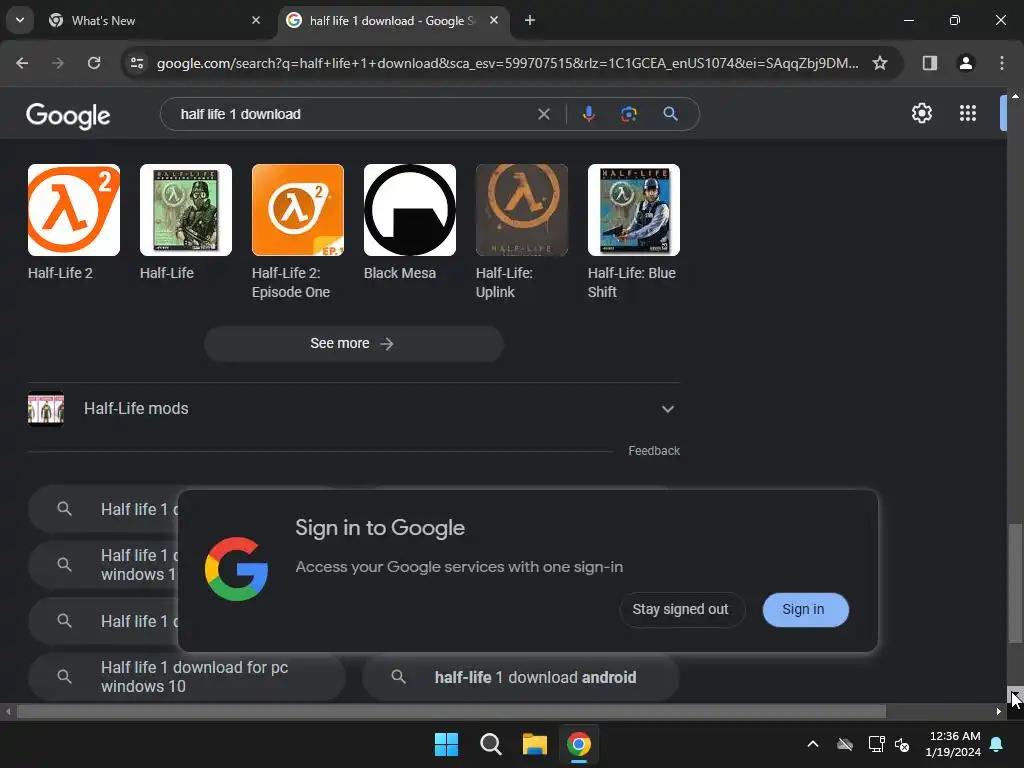Open Chrome three-dot menu
Viewport: 1024px width, 768px height.
tap(1001, 63)
